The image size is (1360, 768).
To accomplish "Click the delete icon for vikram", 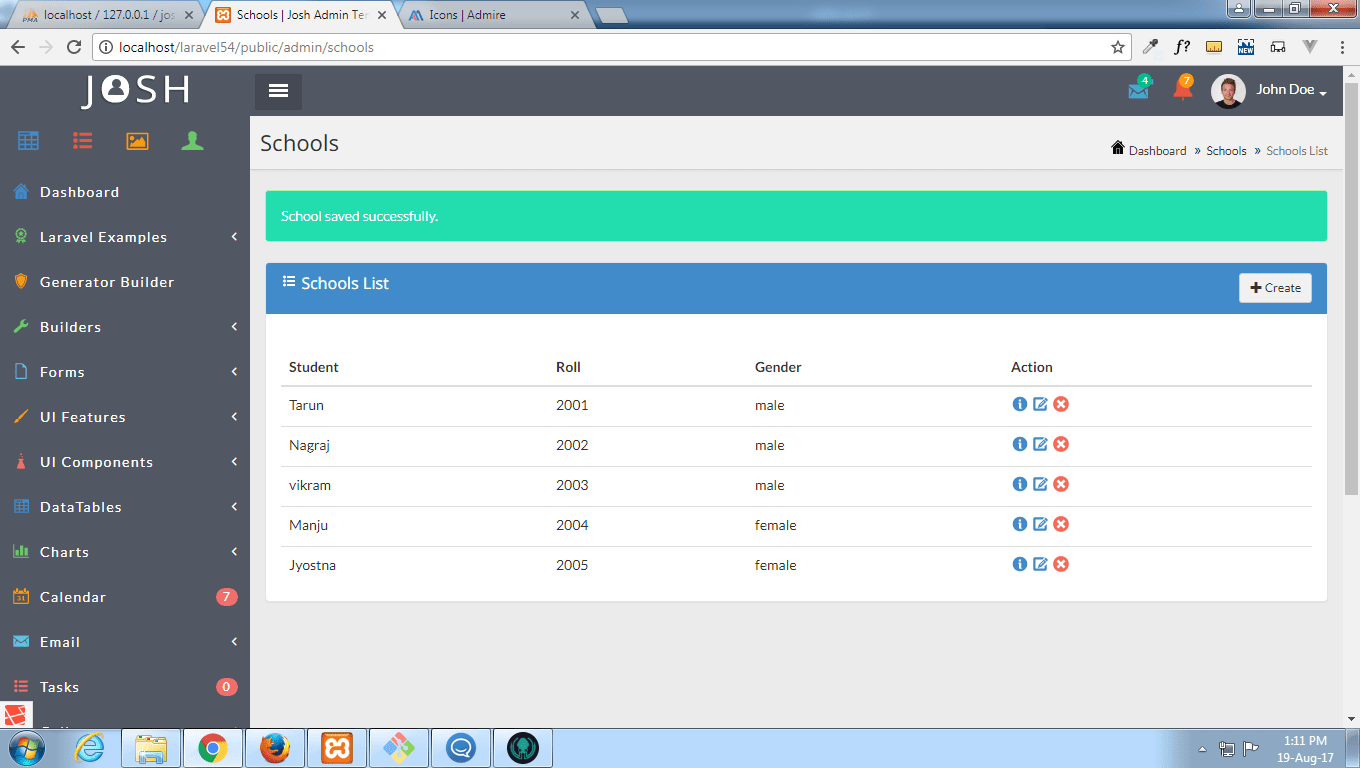I will tap(1061, 484).
